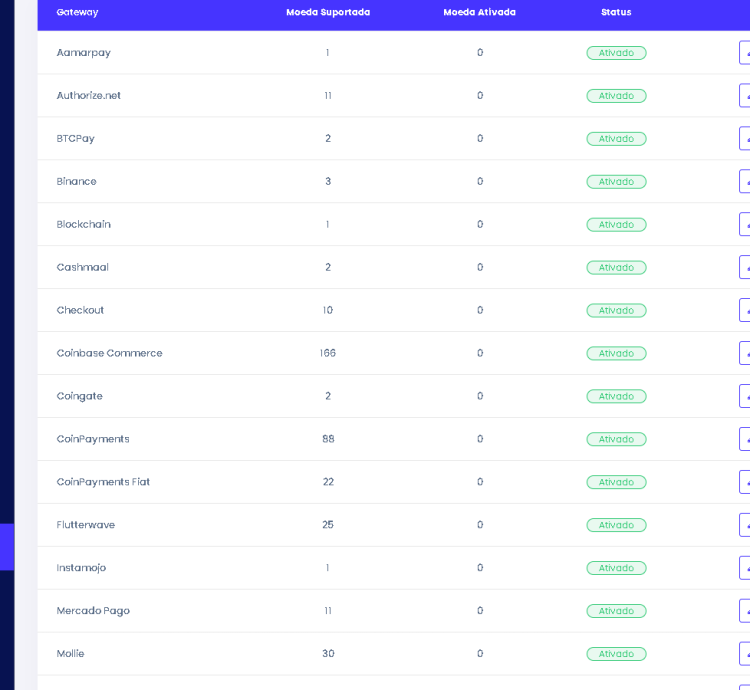Select the Flutterwave gateway name
750x690 pixels.
point(86,525)
